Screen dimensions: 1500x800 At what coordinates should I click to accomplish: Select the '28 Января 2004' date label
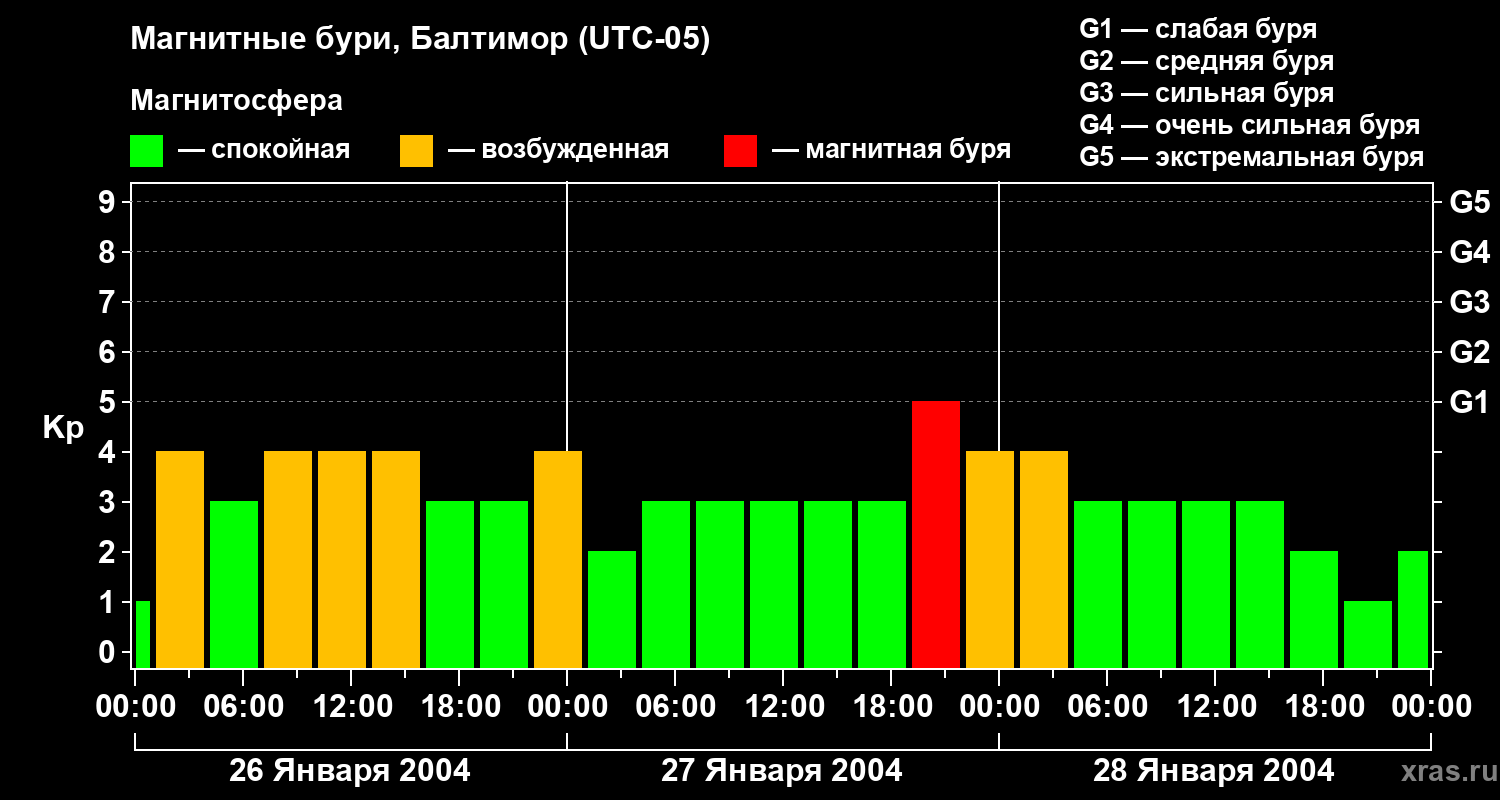(x=1213, y=771)
